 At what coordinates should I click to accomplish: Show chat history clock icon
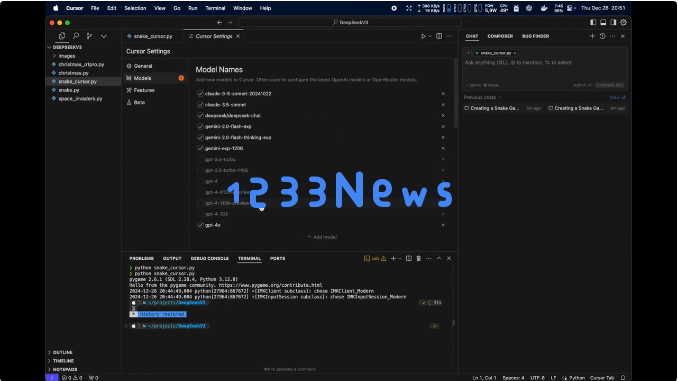[x=602, y=36]
